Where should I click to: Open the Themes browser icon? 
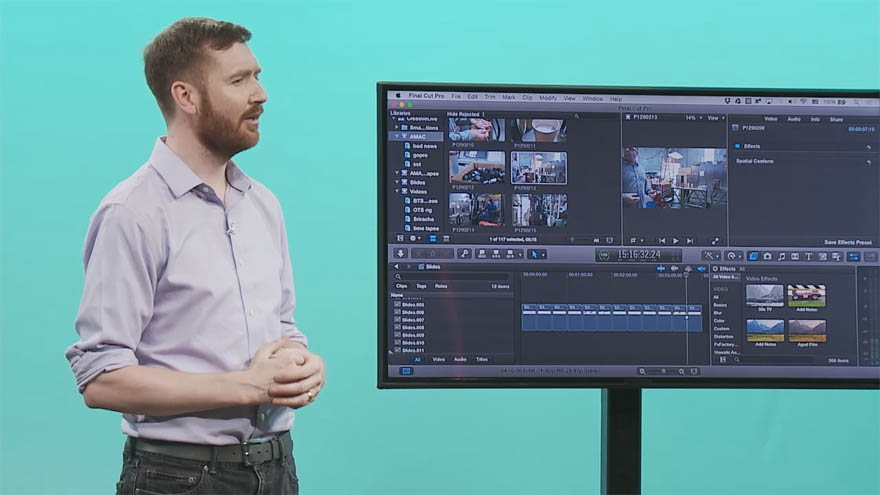tap(837, 256)
